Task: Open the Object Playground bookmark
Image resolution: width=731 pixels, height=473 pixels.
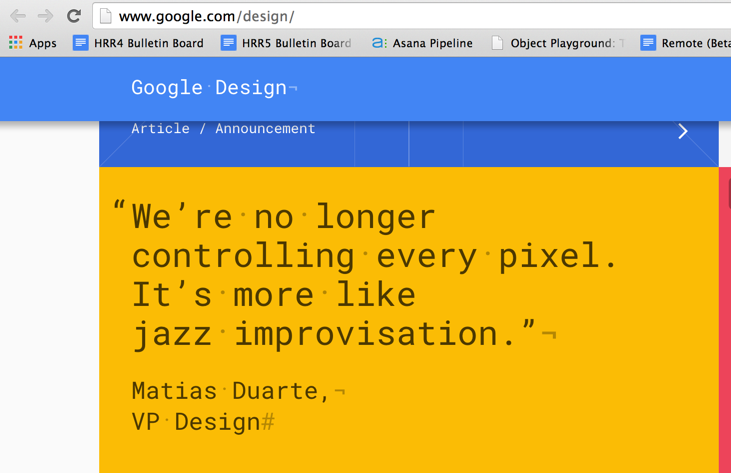Action: 558,43
